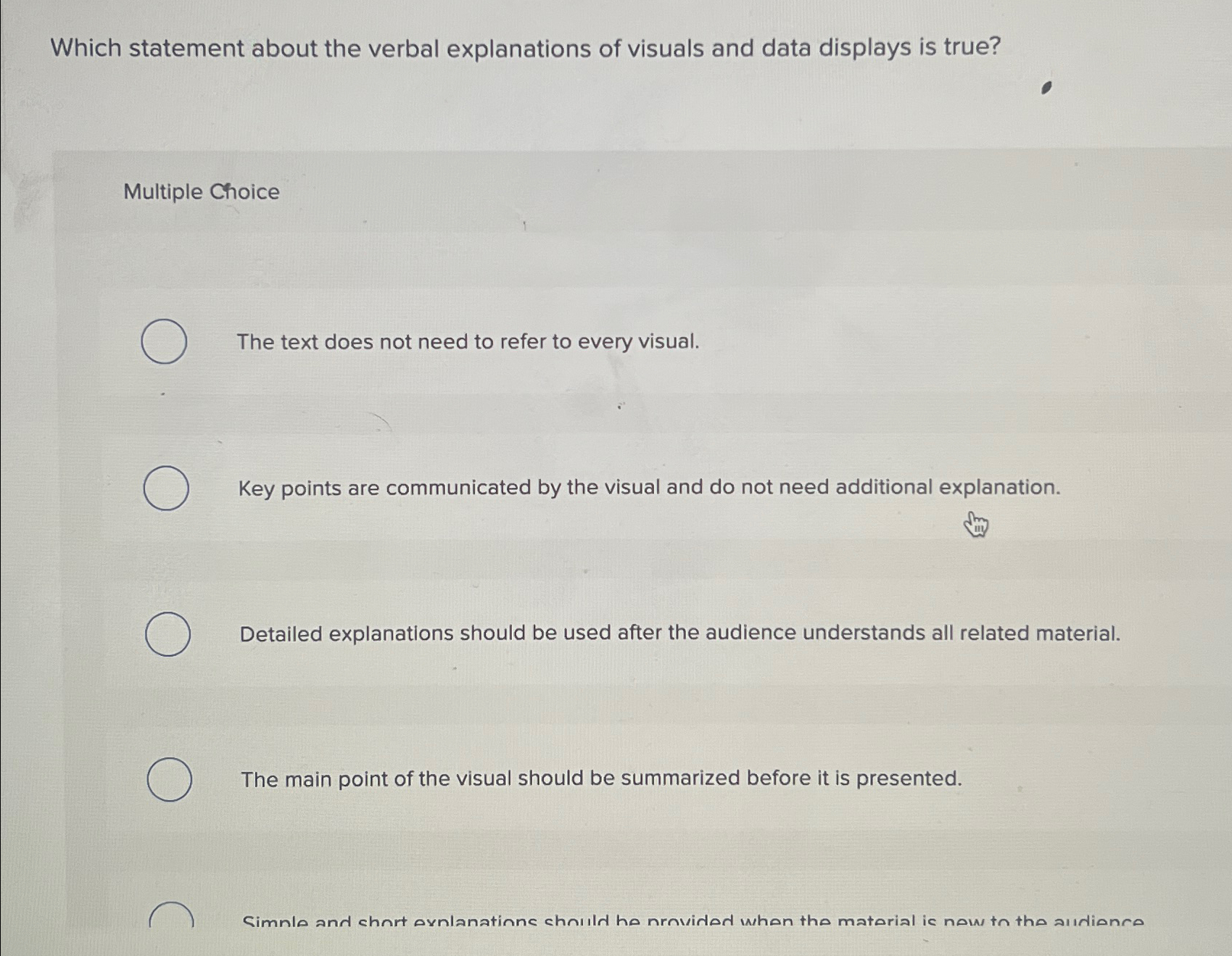This screenshot has height=956, width=1232.
Task: Pick the 'Simple and short explanations' option at the bottom
Action: coord(172,922)
